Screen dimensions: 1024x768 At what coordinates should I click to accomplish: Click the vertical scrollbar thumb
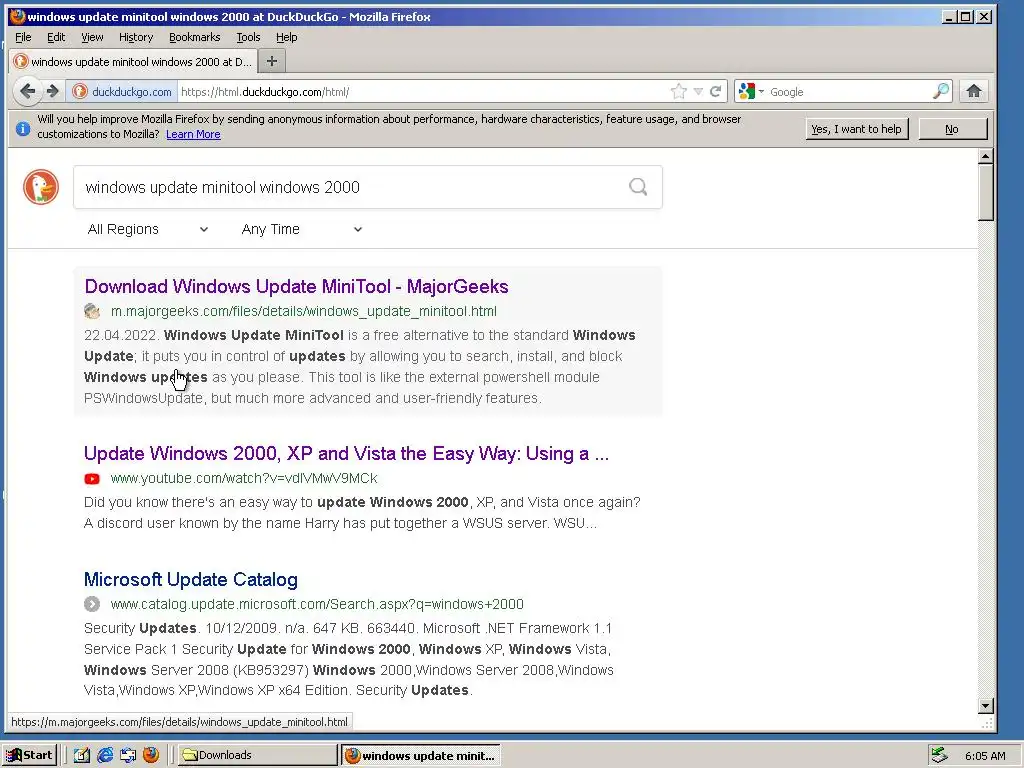tap(986, 193)
